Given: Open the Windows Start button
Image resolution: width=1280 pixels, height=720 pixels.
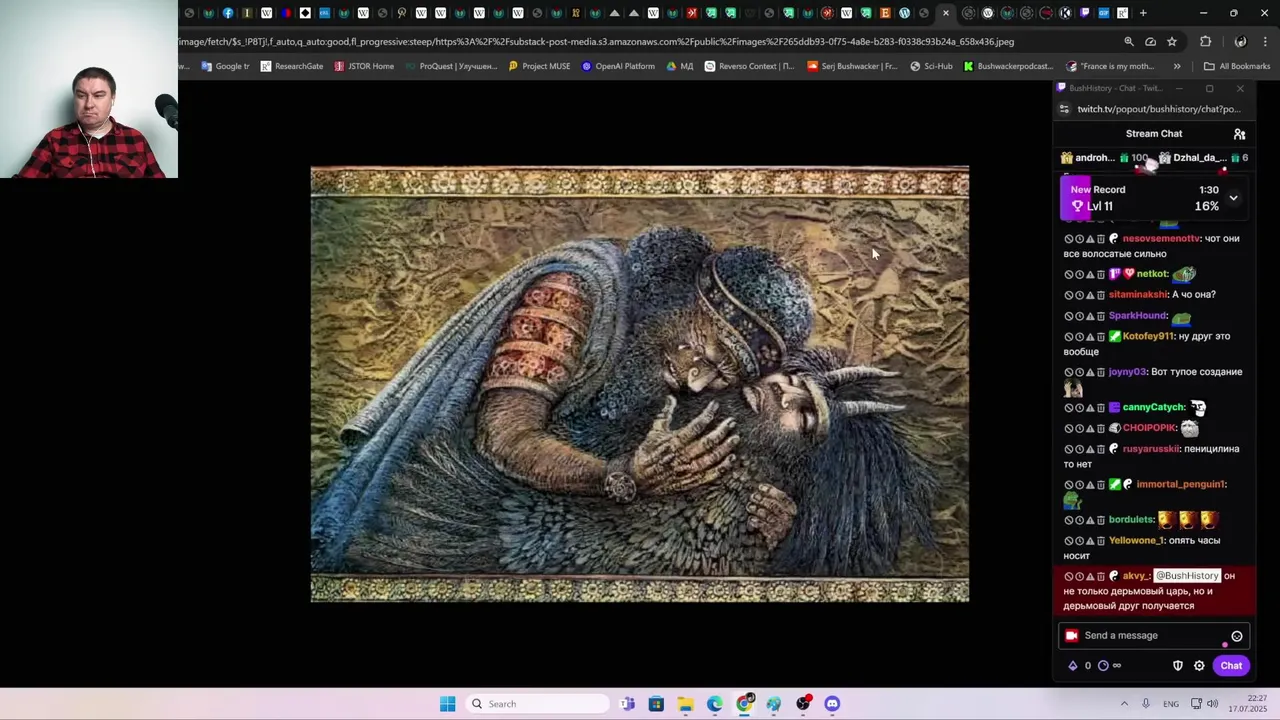Looking at the screenshot, I should [448, 704].
